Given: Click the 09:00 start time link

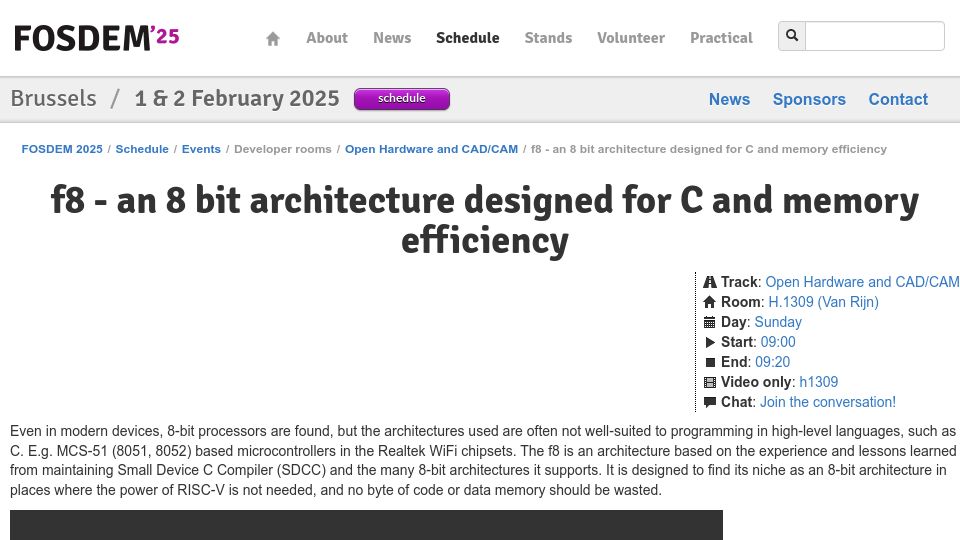Looking at the screenshot, I should click(x=778, y=342).
